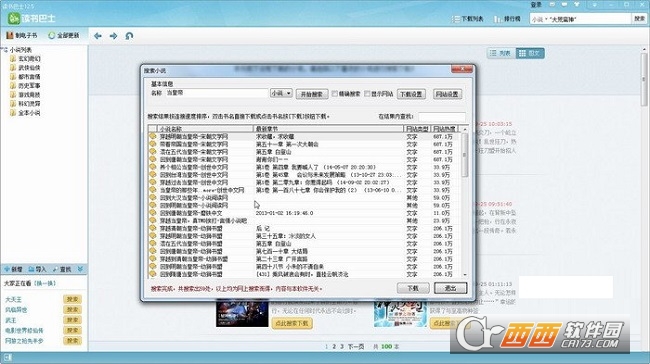This screenshot has width=650, height=364.
Task: Select 科幻灵异 category in novel list
Action: [x=29, y=104]
